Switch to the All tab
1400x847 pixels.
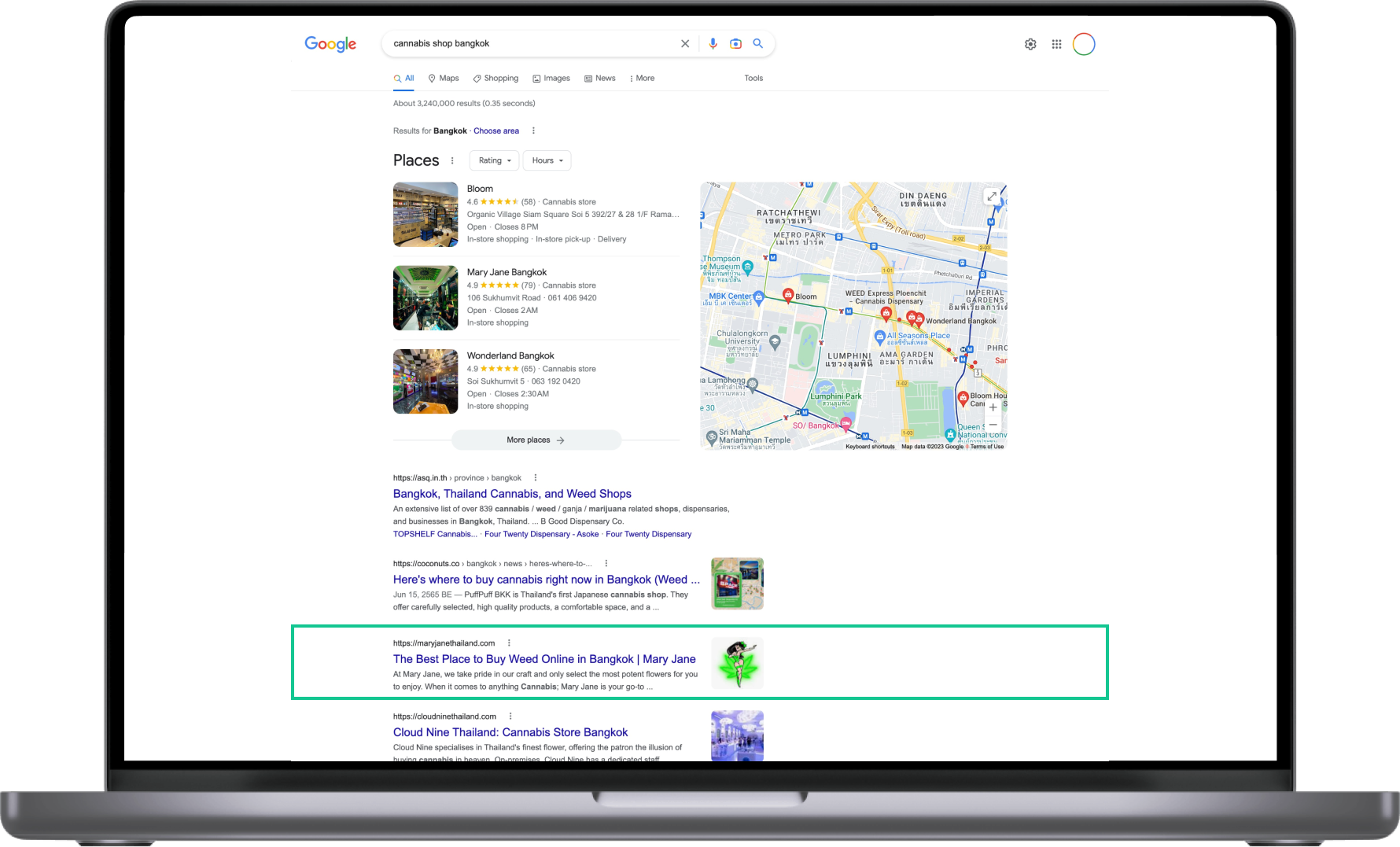point(404,78)
